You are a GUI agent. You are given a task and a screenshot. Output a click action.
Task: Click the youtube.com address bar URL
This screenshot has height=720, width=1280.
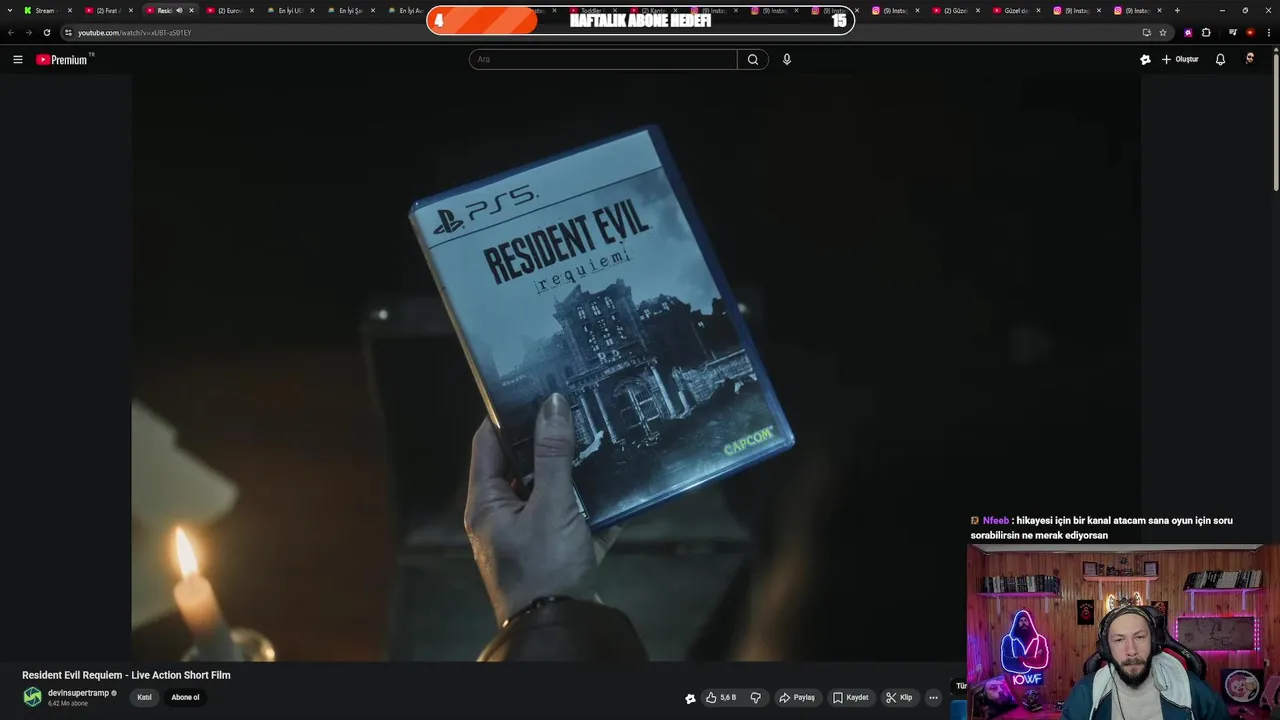pyautogui.click(x=134, y=32)
